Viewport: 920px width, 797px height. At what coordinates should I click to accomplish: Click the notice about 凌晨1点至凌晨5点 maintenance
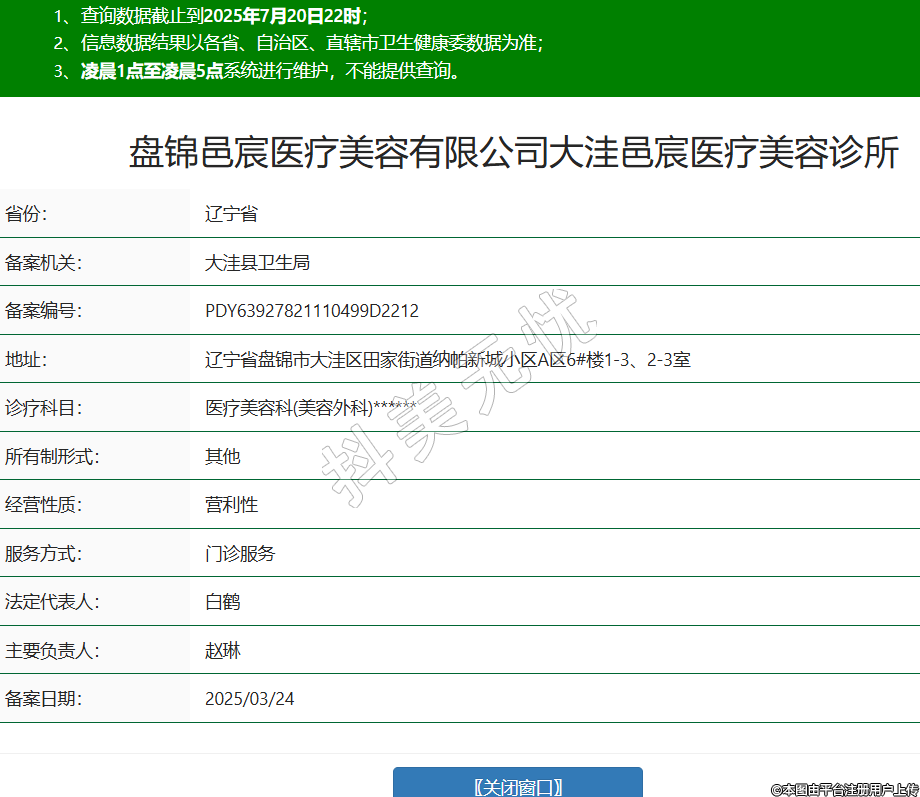click(256, 71)
